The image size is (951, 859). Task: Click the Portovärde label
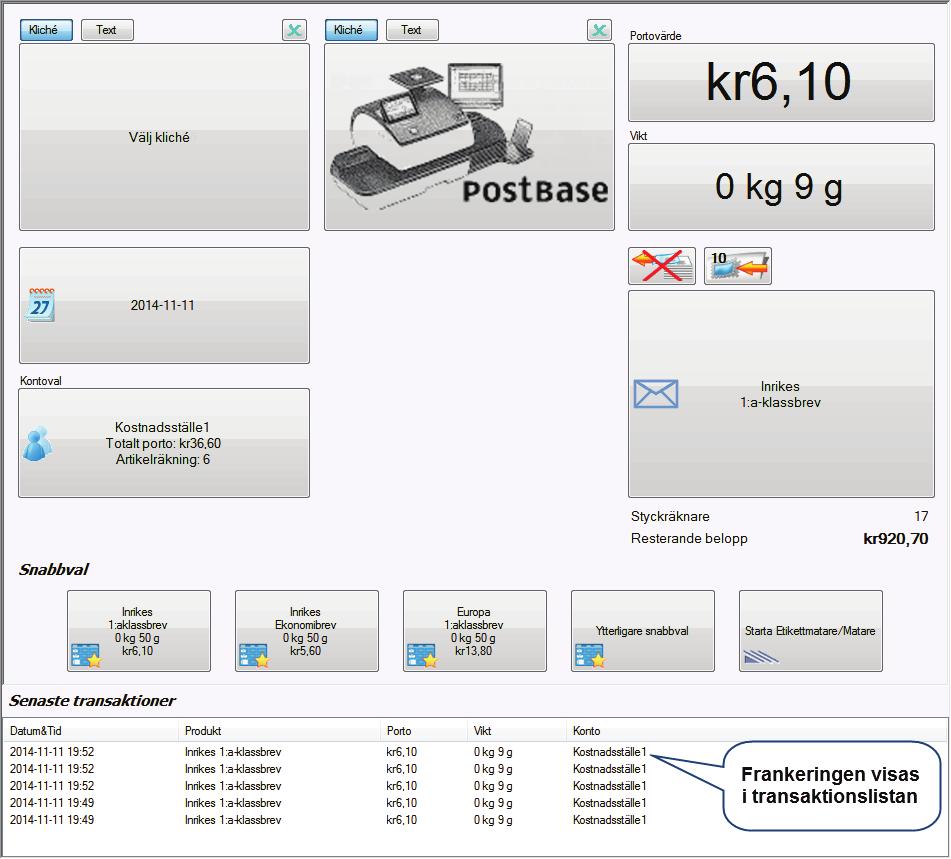[x=656, y=36]
